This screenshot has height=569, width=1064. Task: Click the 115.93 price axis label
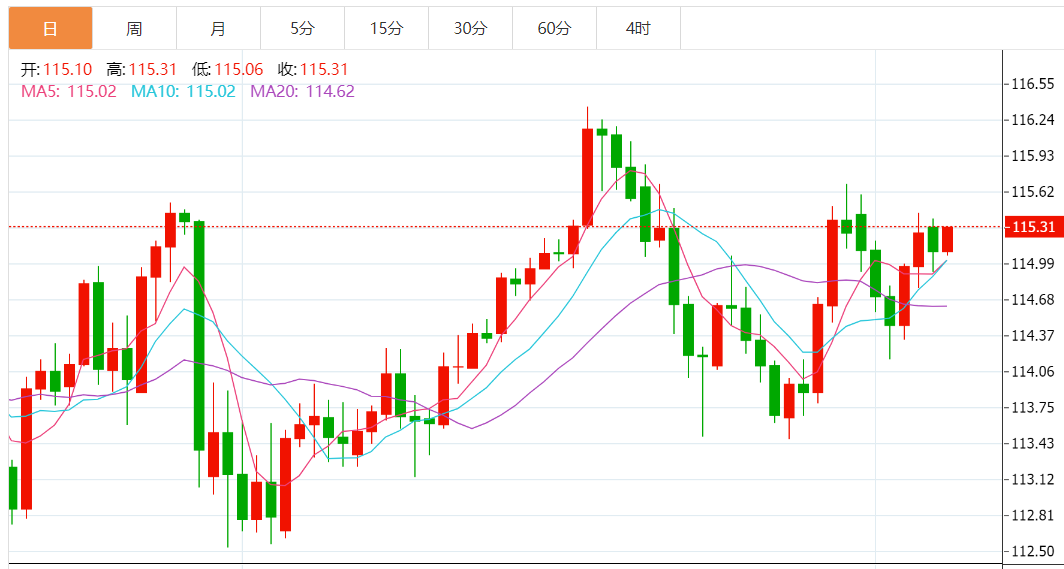point(1033,156)
